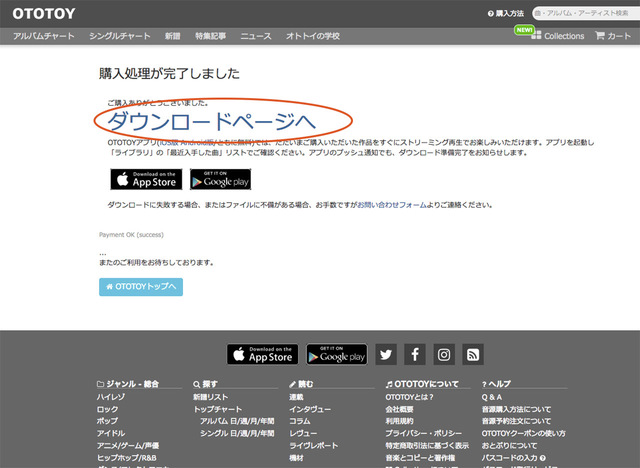
Task: Click the album/artist search field
Action: pos(586,13)
